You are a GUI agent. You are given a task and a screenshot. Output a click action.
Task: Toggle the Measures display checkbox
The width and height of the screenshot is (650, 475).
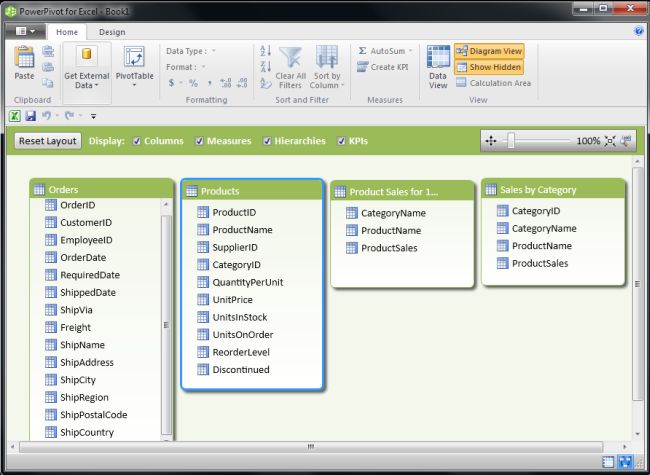[199, 141]
